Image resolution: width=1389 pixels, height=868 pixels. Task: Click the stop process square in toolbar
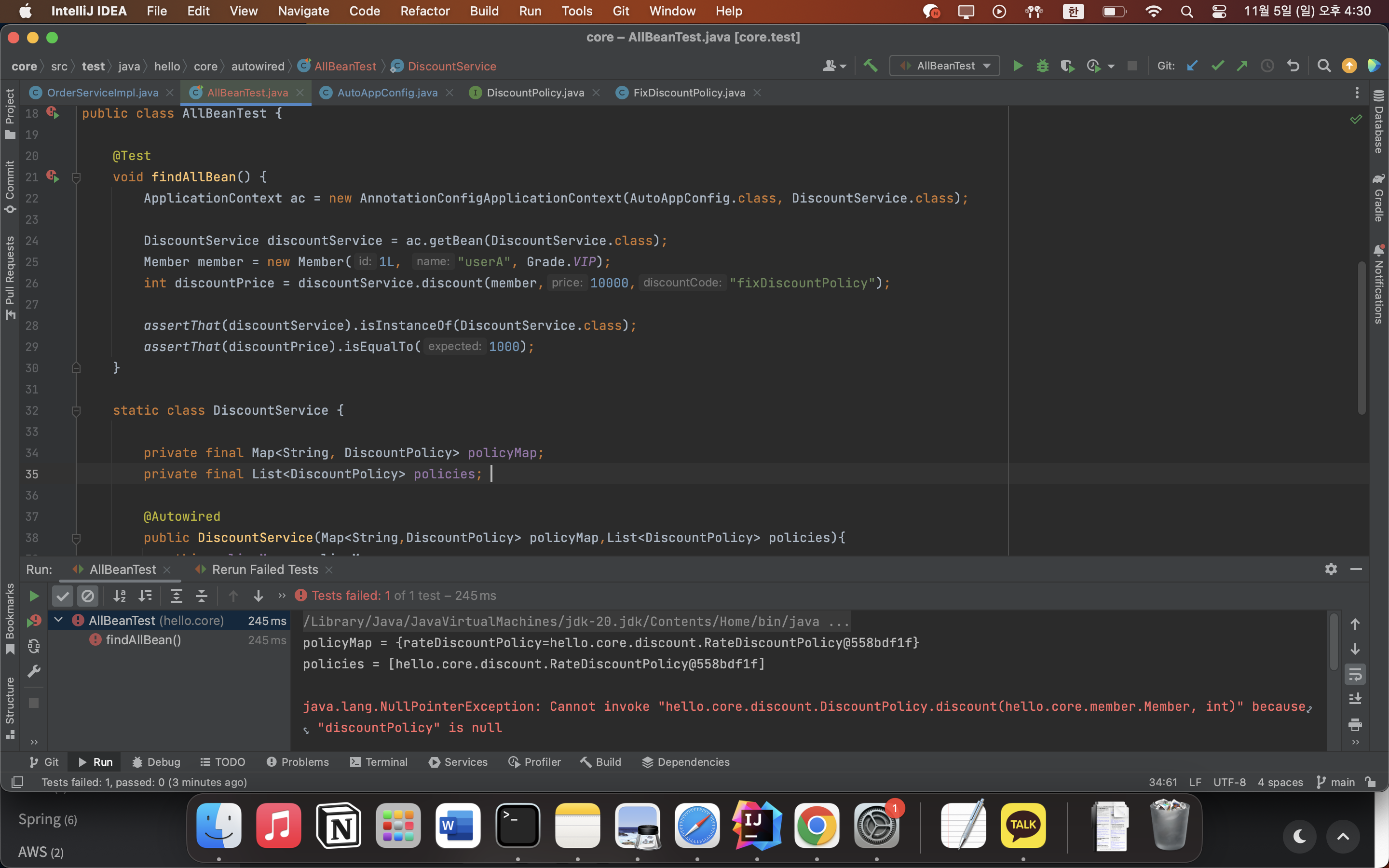point(1132,66)
